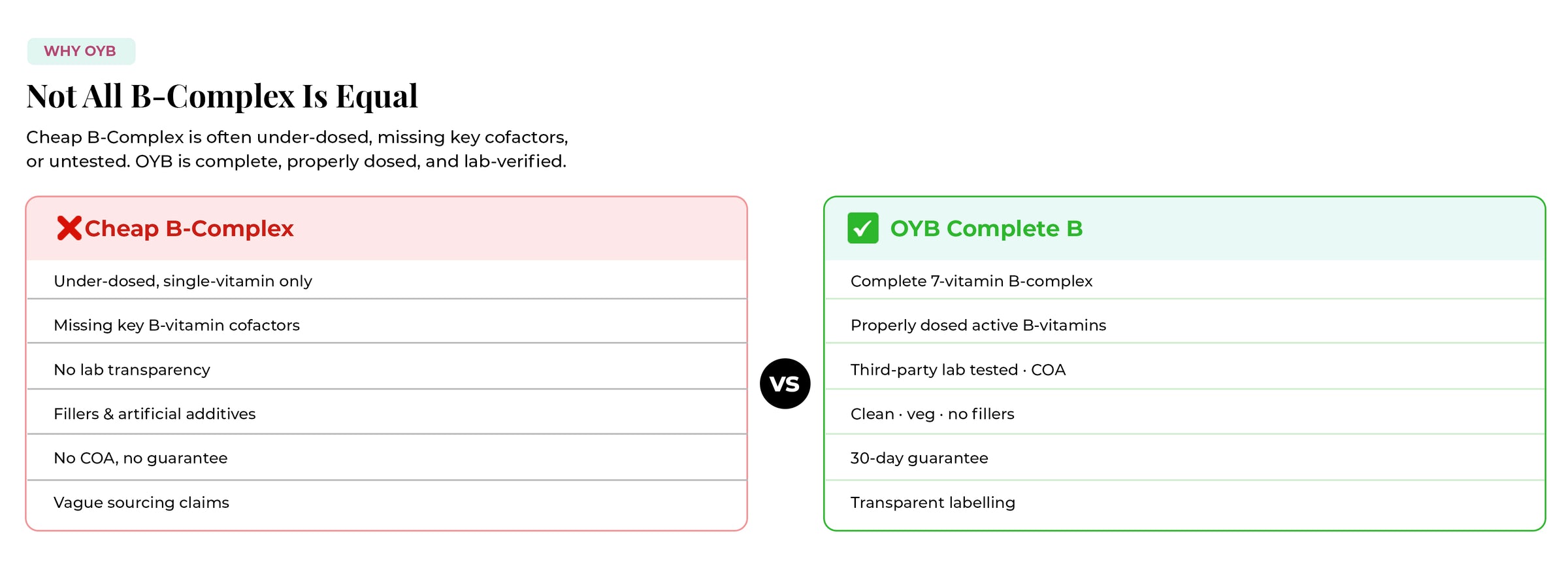This screenshot has height=572, width=1568.
Task: Select the 'Clean · veg · no fillers' row
Action: coord(1184,414)
